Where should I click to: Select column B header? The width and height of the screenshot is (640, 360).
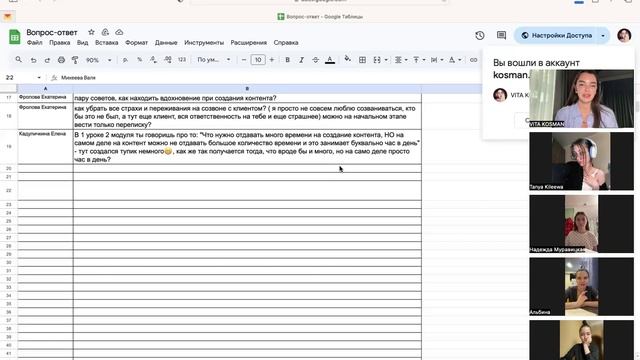(247, 89)
